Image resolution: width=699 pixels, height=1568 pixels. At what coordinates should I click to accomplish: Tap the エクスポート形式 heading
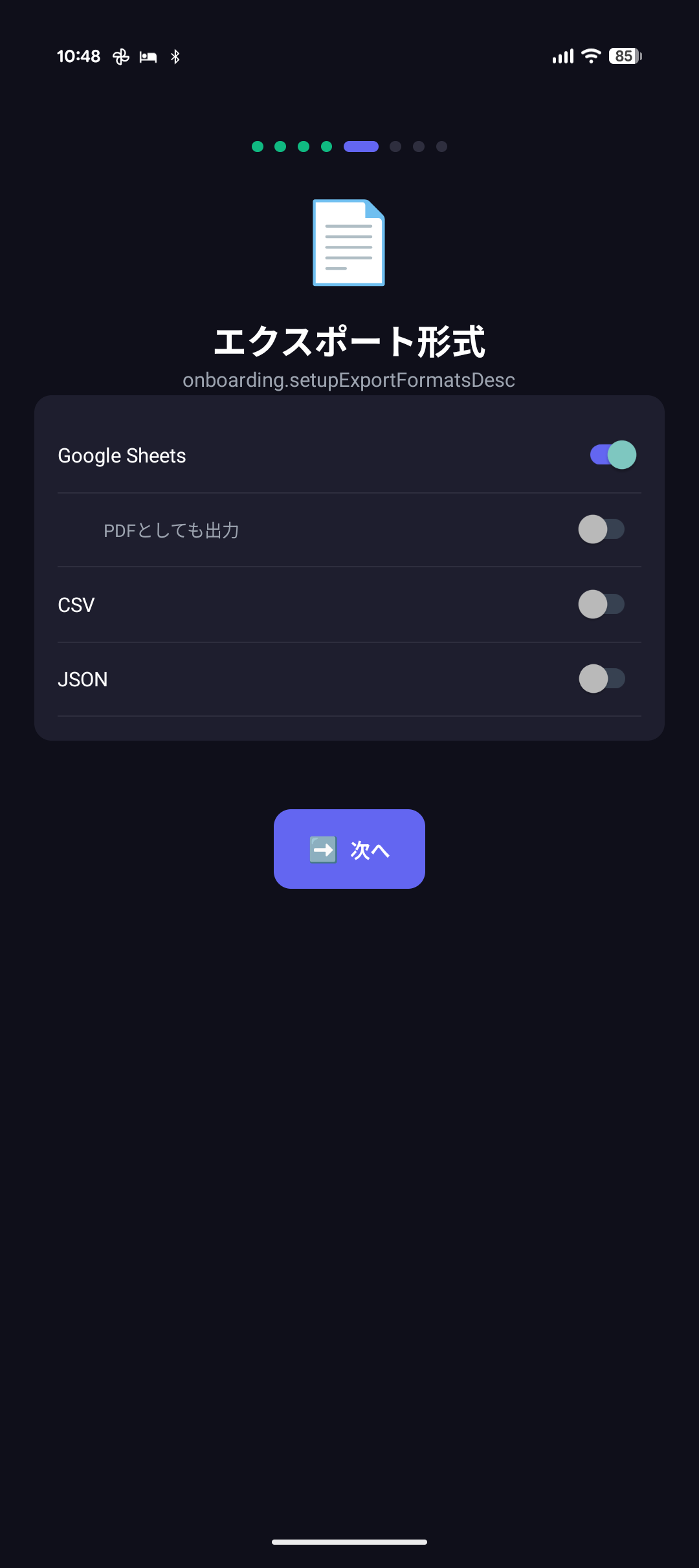349,341
